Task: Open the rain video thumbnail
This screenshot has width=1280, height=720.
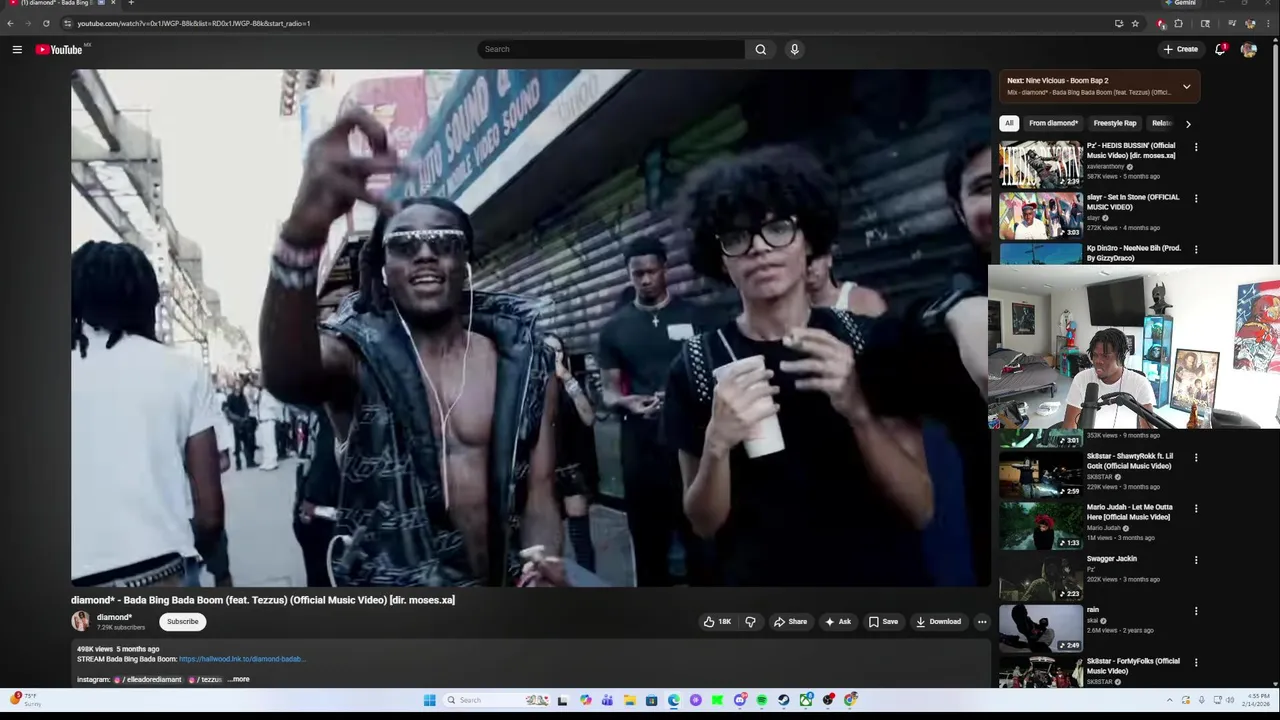Action: coord(1040,627)
